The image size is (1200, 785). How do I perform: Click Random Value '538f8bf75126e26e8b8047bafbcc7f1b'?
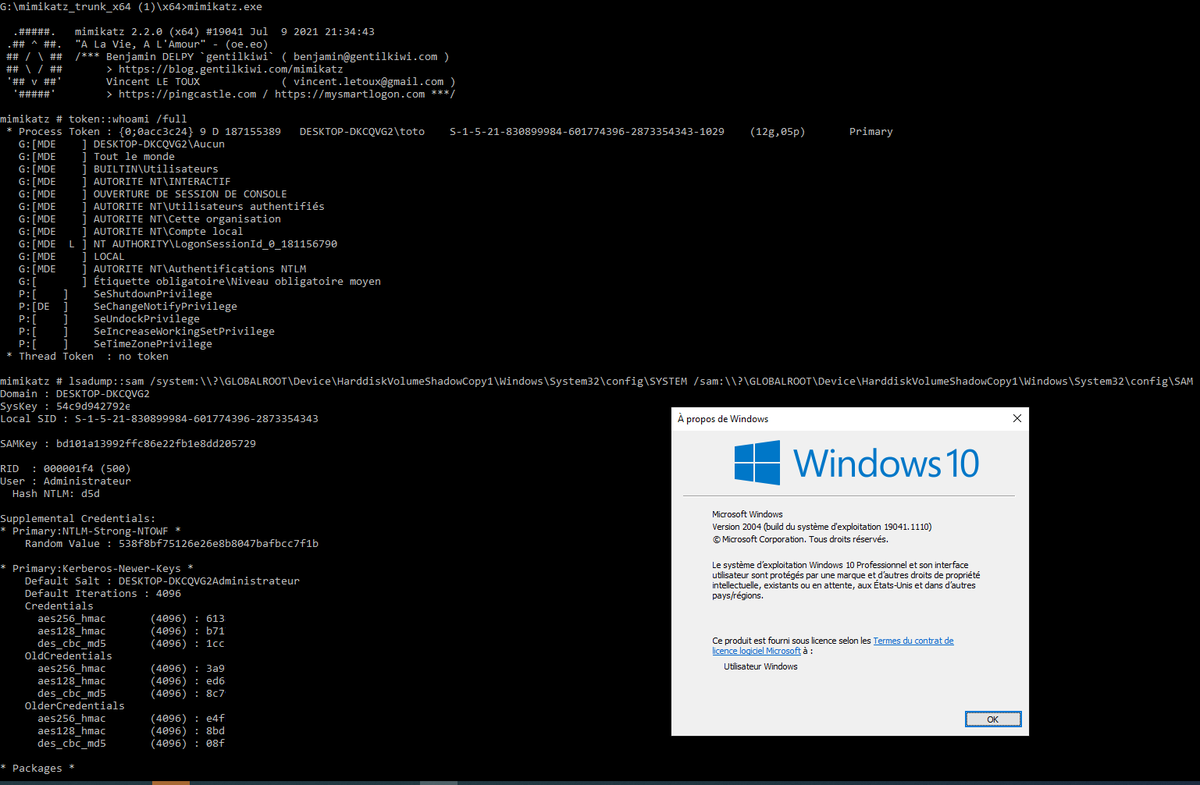click(x=219, y=544)
